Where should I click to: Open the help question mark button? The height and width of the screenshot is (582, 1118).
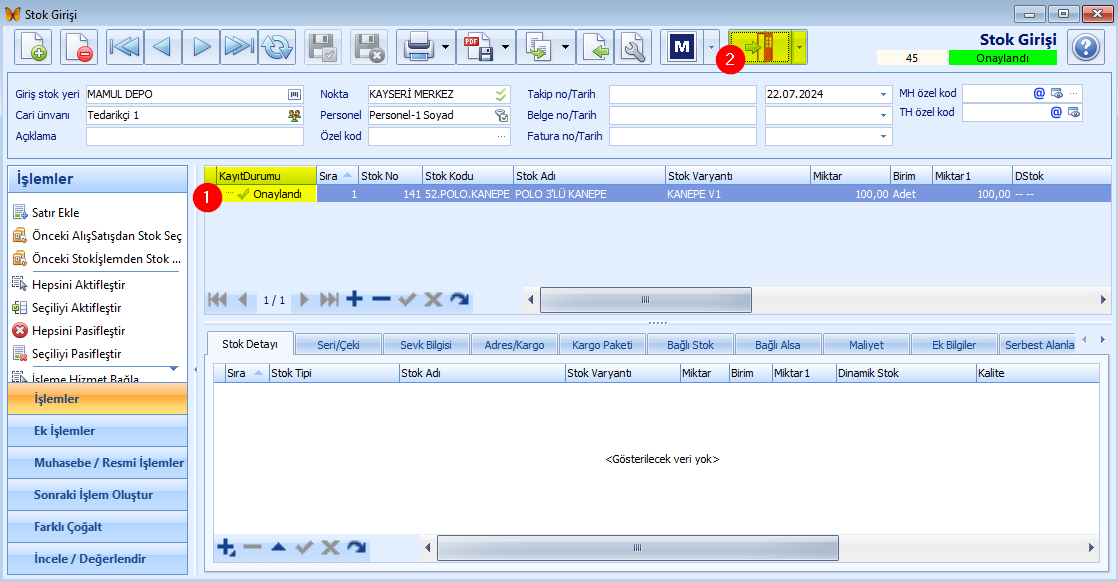pyautogui.click(x=1086, y=48)
